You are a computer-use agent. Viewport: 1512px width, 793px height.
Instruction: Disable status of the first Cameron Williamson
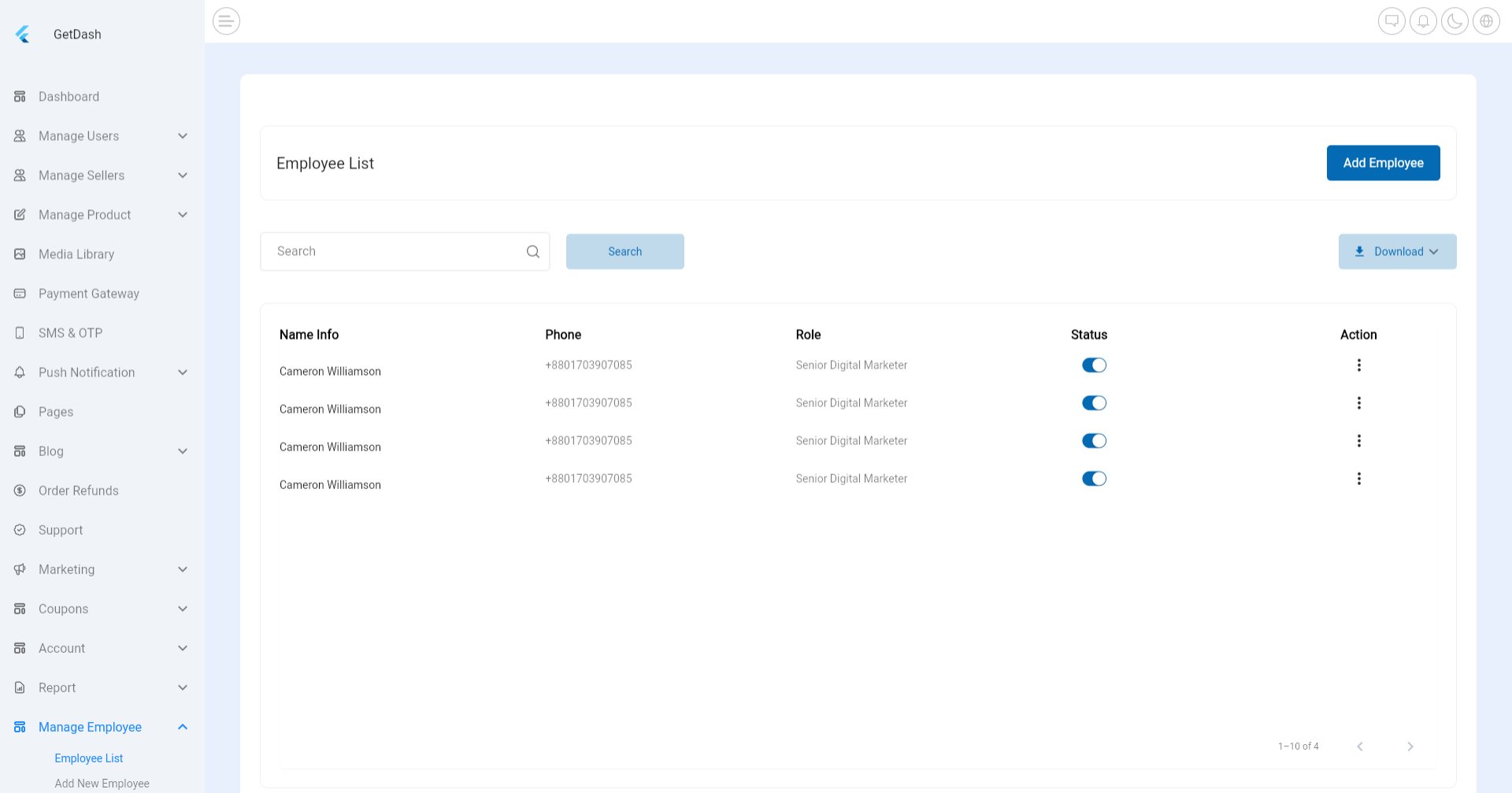coord(1094,365)
